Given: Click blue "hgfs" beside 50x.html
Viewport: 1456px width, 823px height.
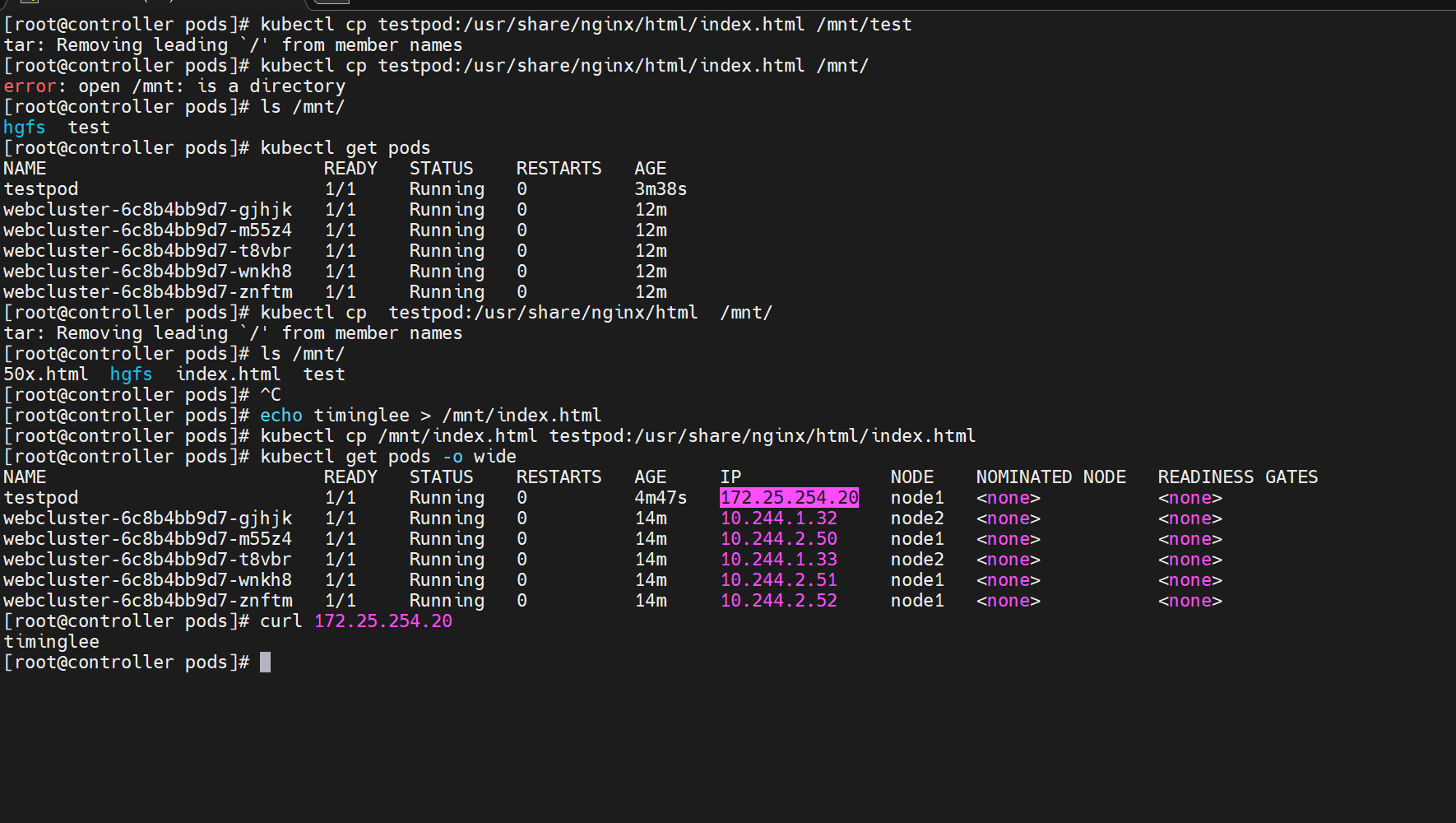Looking at the screenshot, I should [132, 374].
